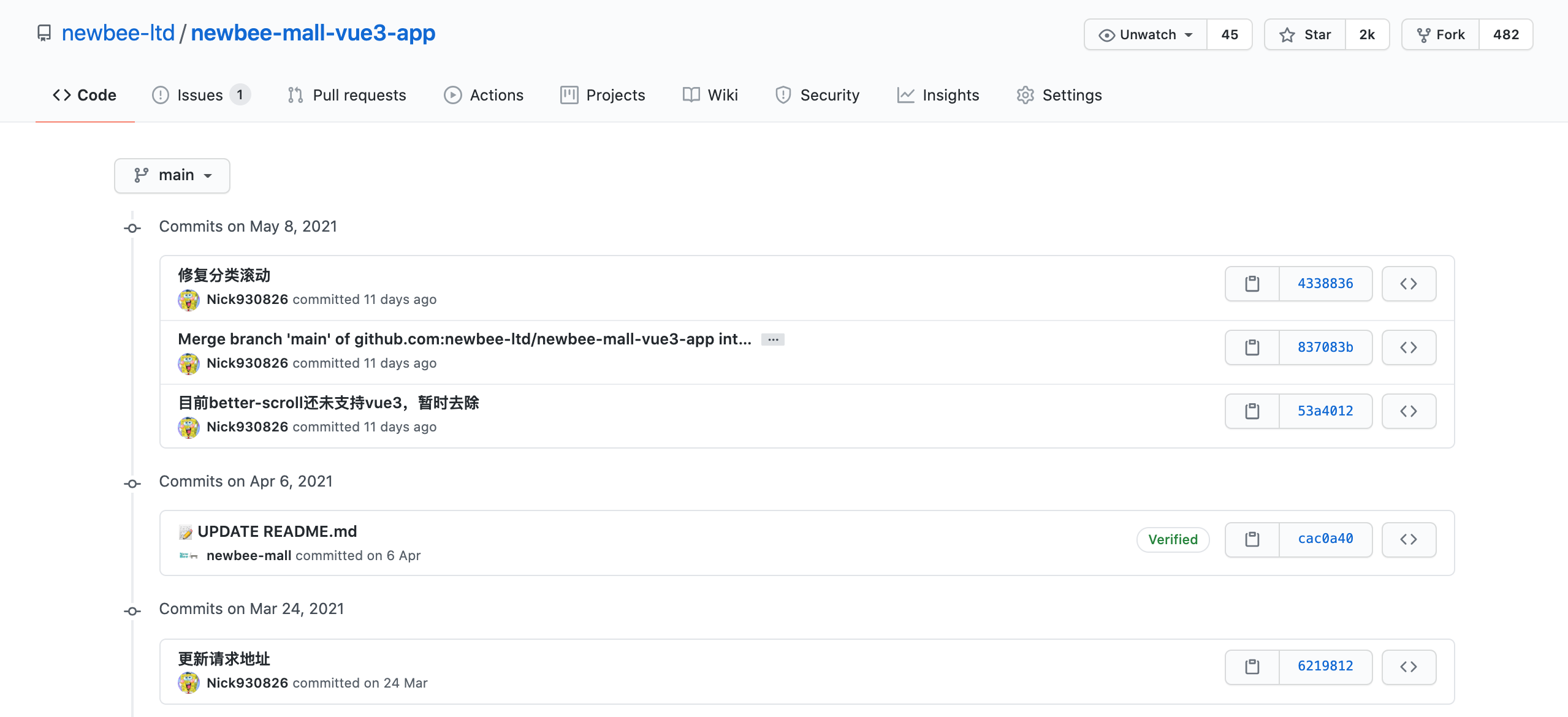
Task: Copy full SHA for commit 6219812
Action: coord(1252,667)
